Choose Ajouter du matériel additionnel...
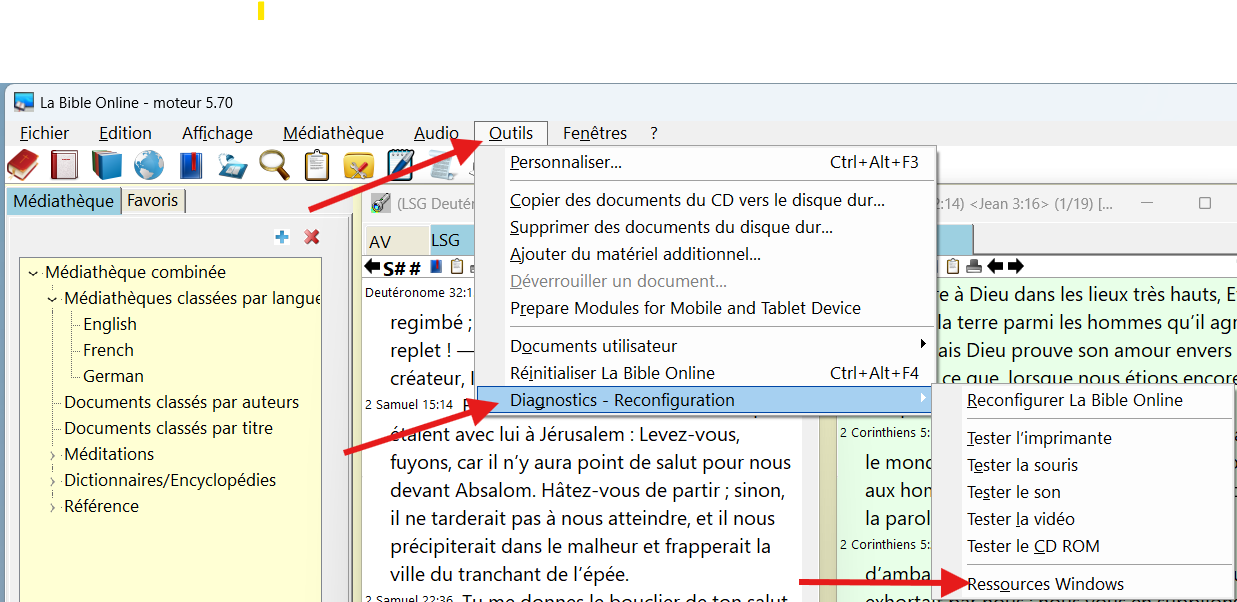This screenshot has width=1237, height=602. pos(705,254)
